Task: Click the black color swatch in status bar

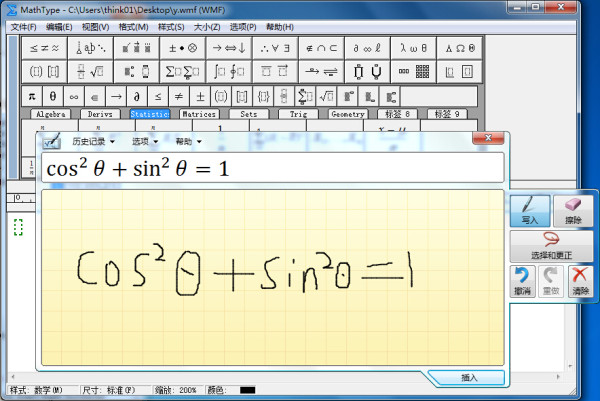Action: [x=247, y=390]
